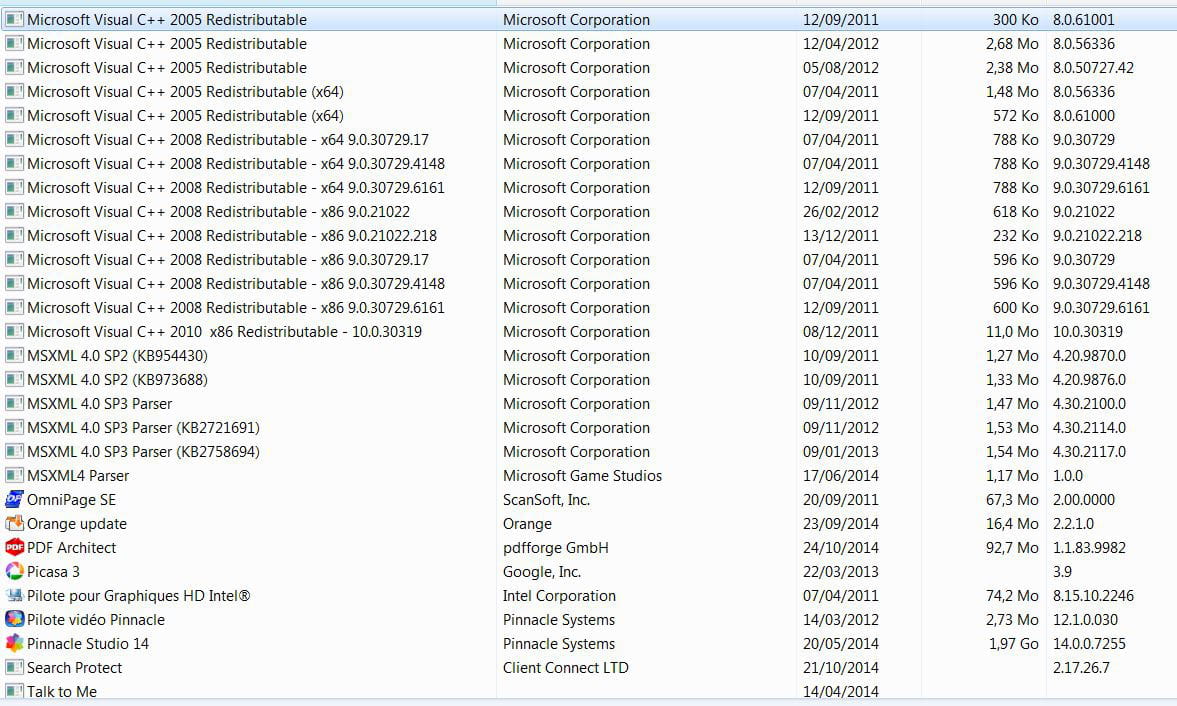Image resolution: width=1177 pixels, height=706 pixels.
Task: Click version number 8.15.10.2246
Action: (x=1093, y=596)
